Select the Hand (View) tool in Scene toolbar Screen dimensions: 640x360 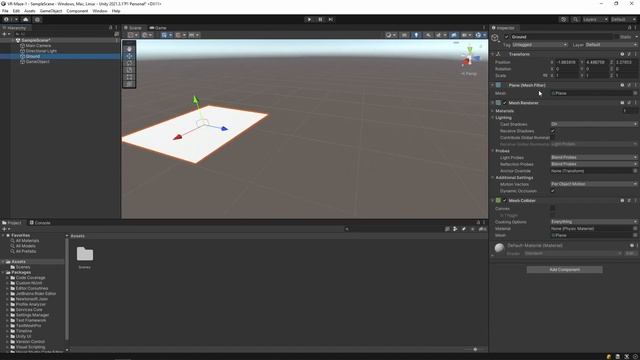point(129,49)
